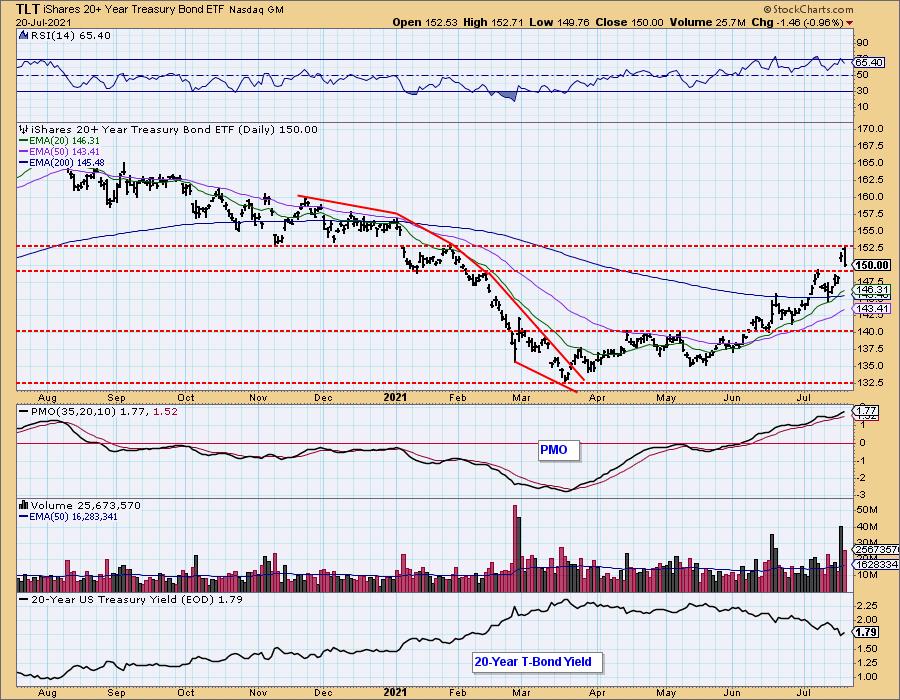Select the EMA(50) 143.41 legend entry
Image resolution: width=900 pixels, height=700 pixels.
pyautogui.click(x=59, y=151)
